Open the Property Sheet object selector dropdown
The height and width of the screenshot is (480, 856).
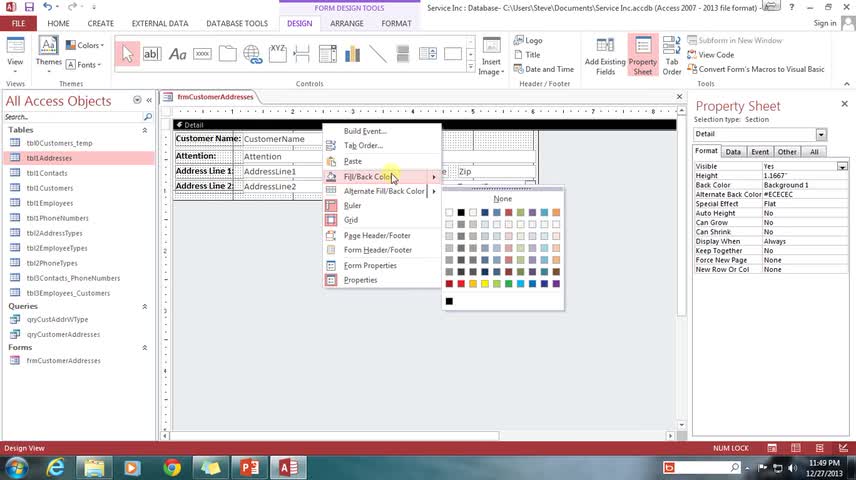[x=821, y=134]
